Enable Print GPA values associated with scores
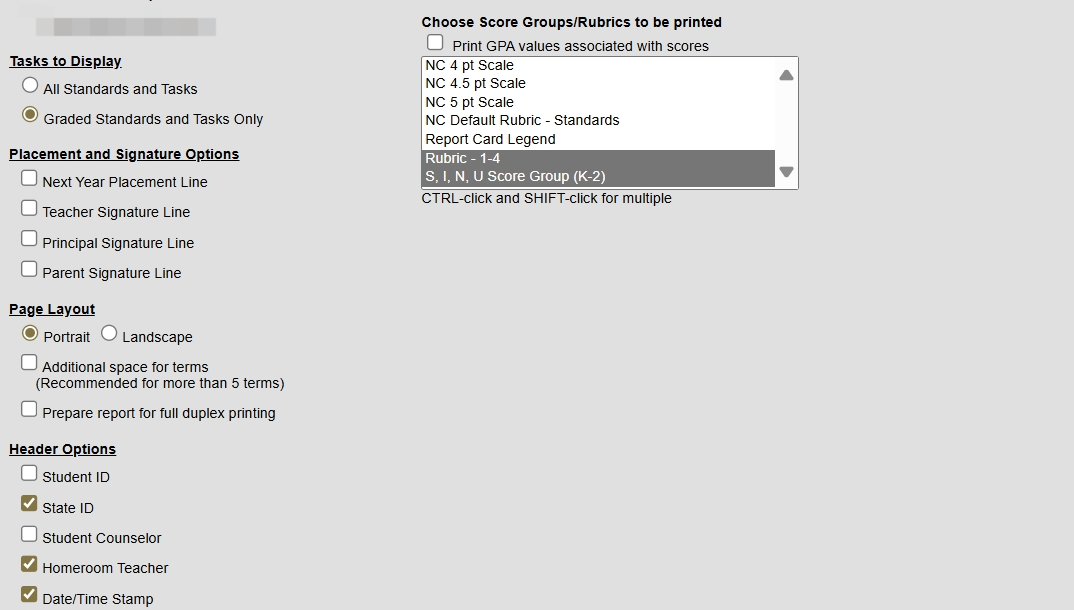This screenshot has width=1074, height=610. click(x=435, y=42)
